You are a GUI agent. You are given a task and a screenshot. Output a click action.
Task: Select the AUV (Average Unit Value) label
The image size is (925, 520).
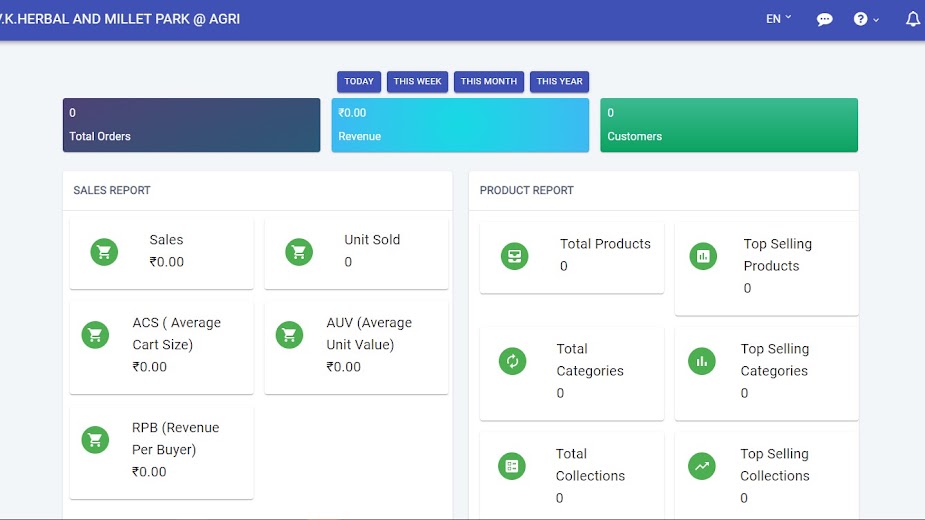[x=369, y=333]
